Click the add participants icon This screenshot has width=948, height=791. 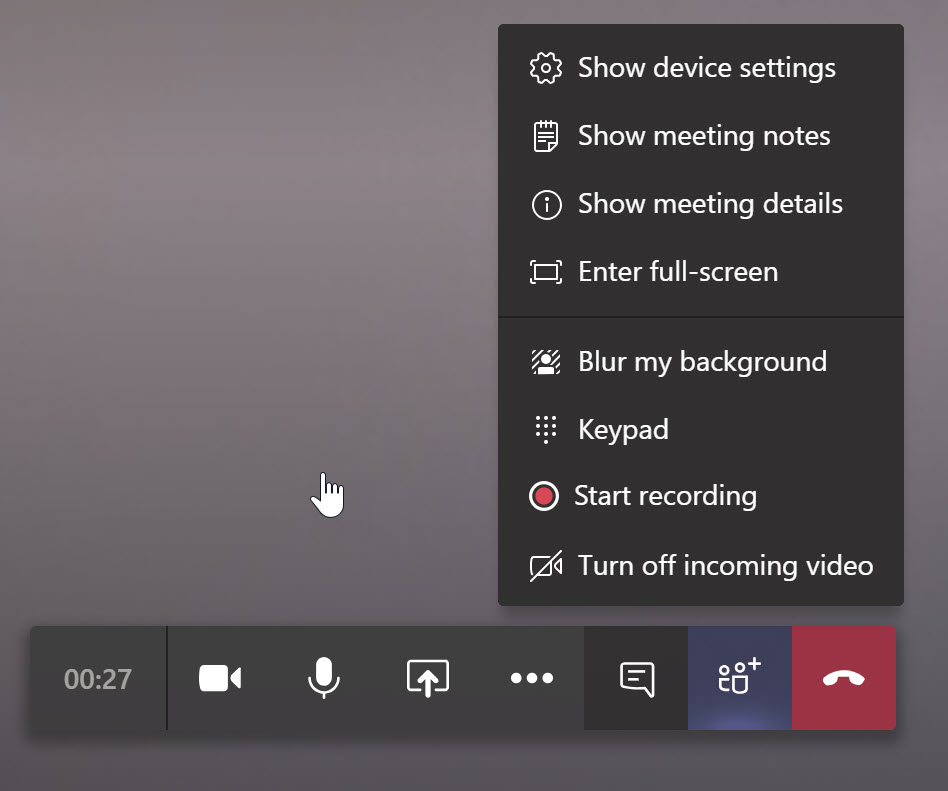pos(739,678)
